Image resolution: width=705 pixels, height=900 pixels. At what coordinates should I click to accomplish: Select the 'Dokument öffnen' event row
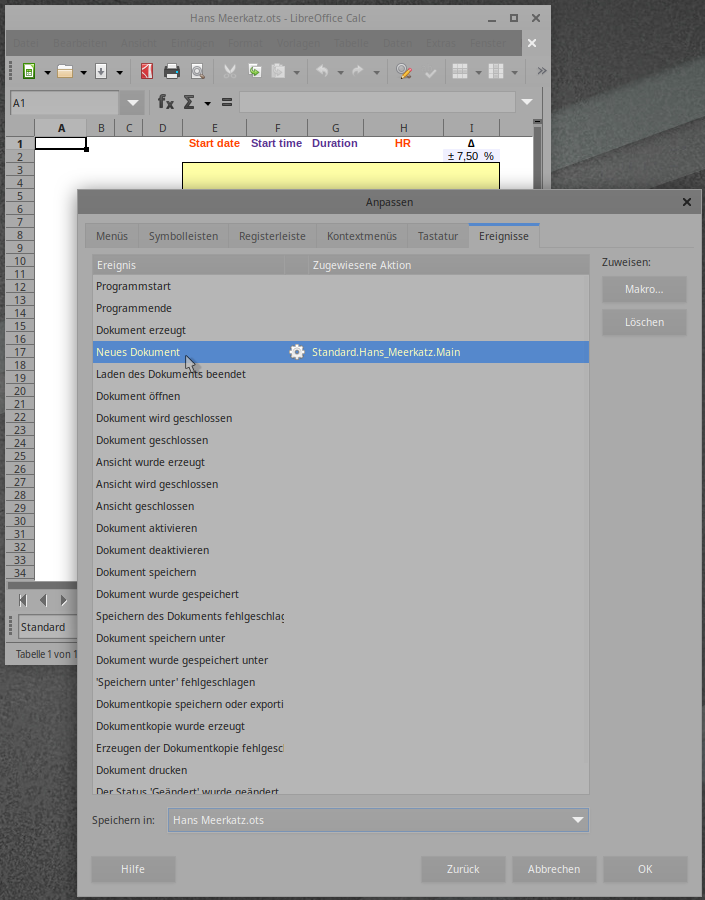341,396
